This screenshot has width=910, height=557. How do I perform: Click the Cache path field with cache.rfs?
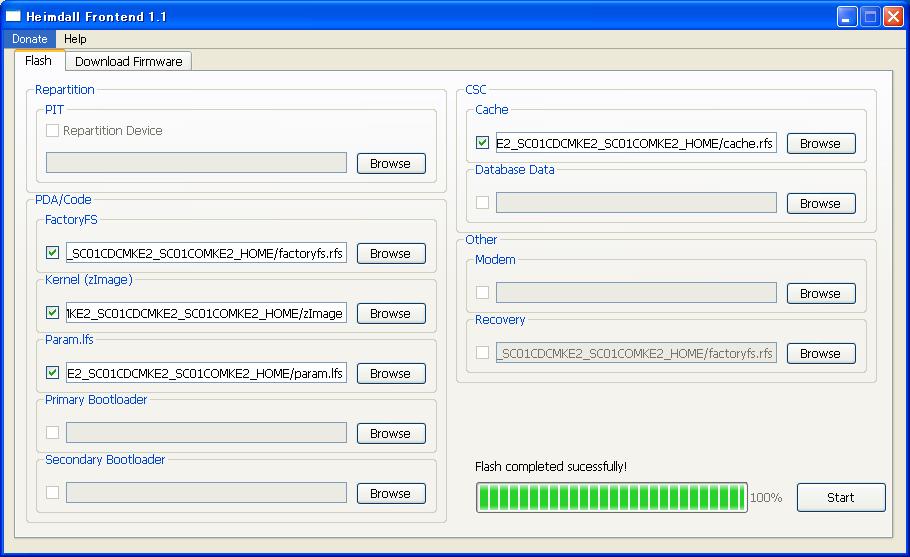click(636, 143)
